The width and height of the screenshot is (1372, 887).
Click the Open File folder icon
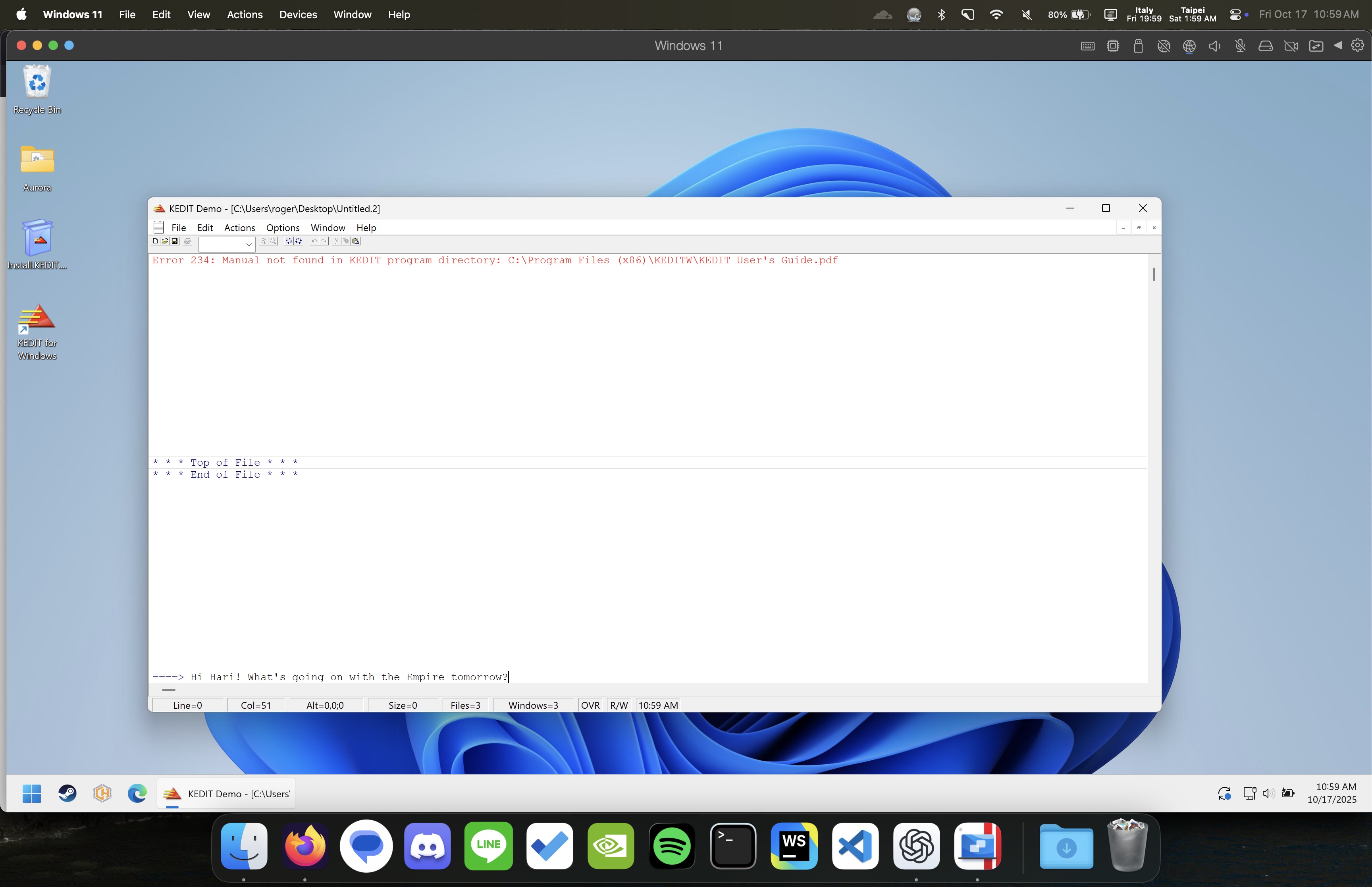(x=165, y=241)
